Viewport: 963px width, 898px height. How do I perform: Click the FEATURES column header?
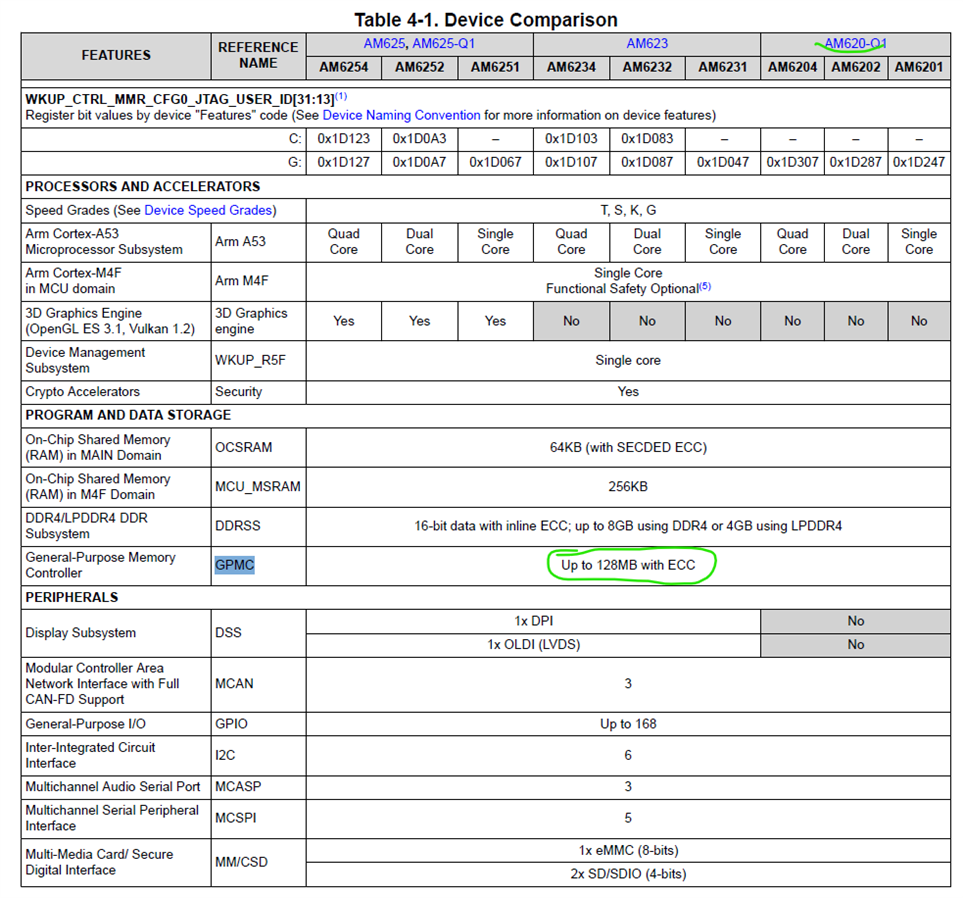[x=116, y=55]
